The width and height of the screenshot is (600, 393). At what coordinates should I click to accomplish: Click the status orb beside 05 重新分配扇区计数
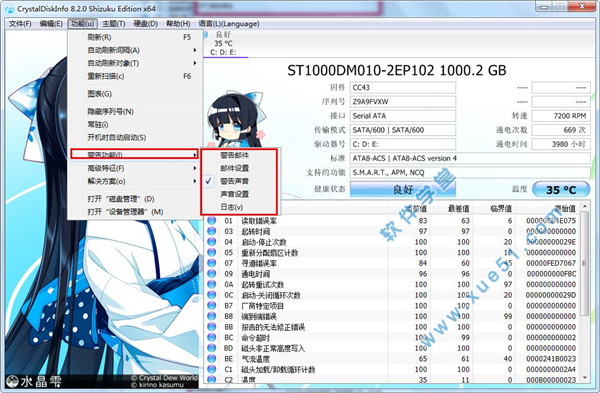click(x=212, y=253)
